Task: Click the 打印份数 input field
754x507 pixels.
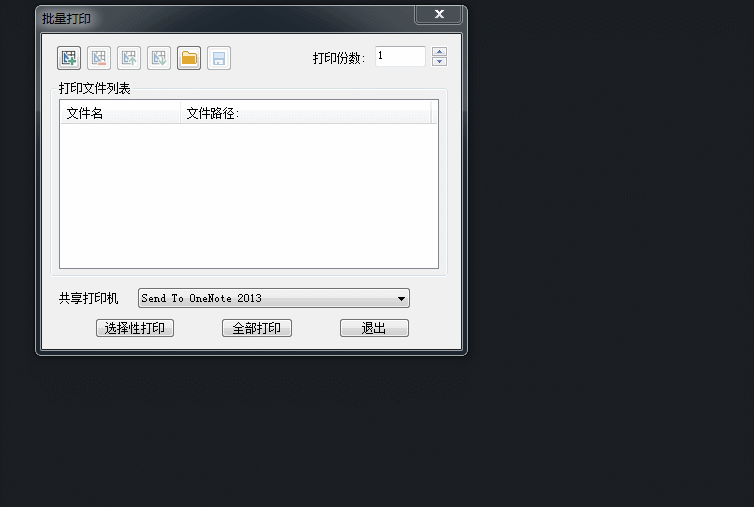Action: 400,56
